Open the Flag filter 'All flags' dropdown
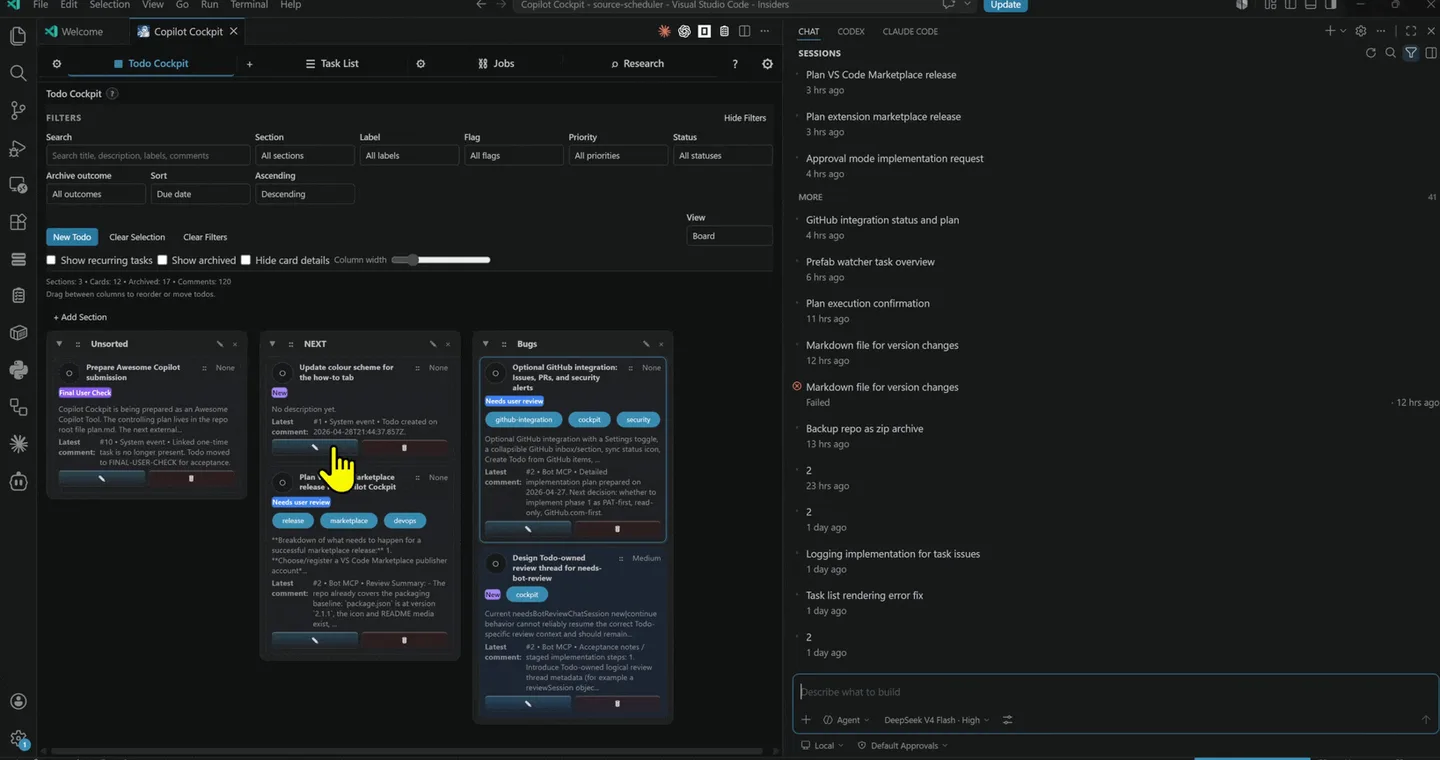The height and width of the screenshot is (760, 1440). click(x=514, y=156)
